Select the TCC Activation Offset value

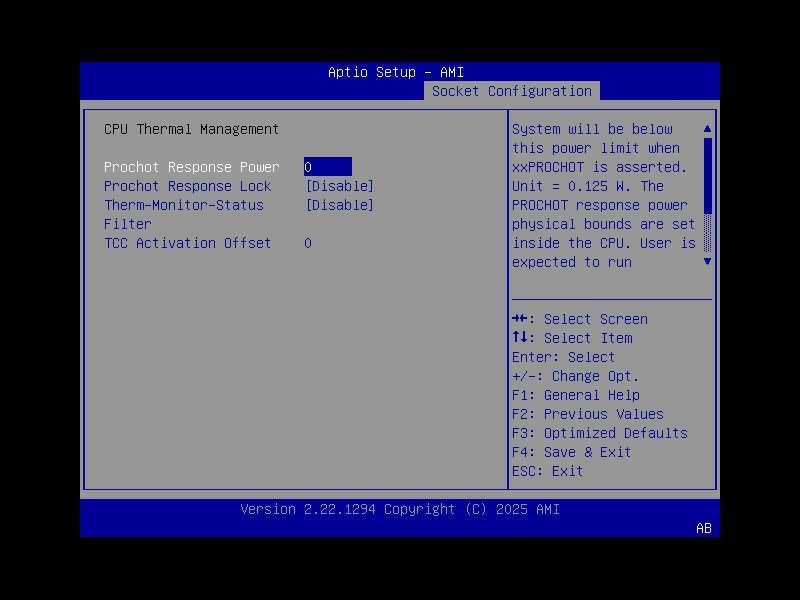pyautogui.click(x=307, y=243)
